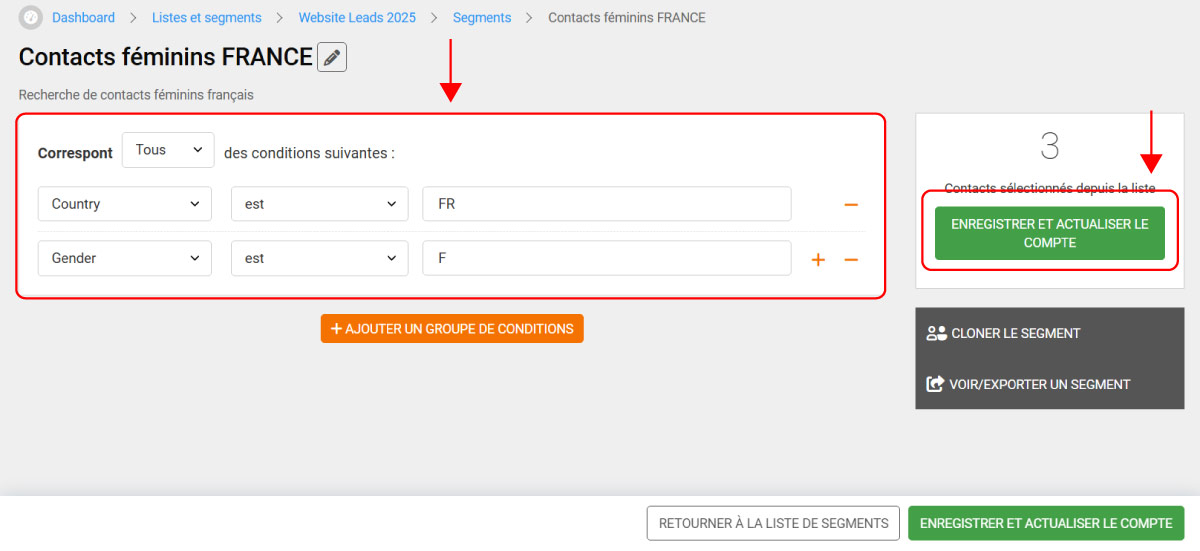Open the Country field dropdown

click(x=125, y=204)
